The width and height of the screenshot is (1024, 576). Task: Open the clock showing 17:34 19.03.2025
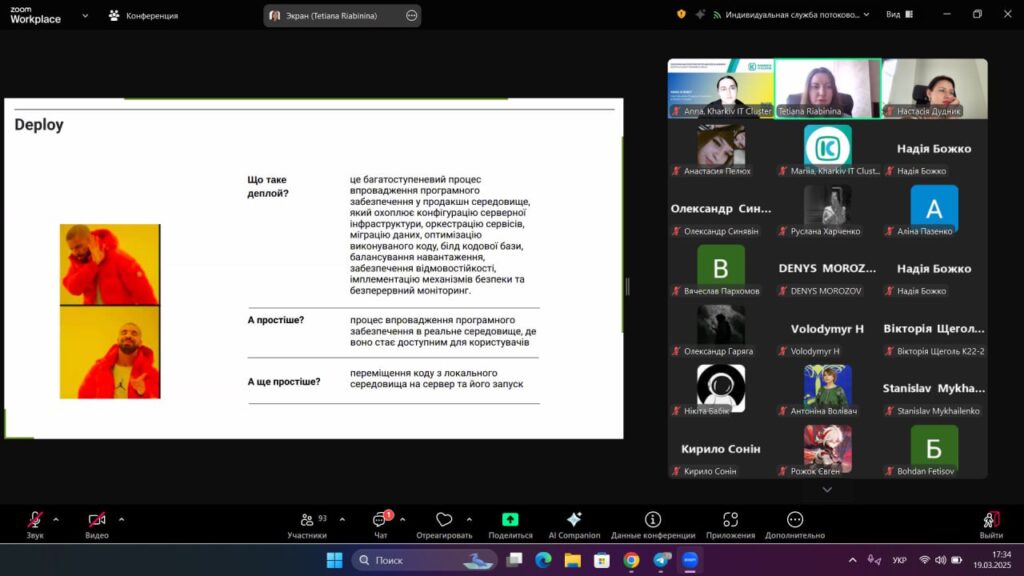pos(992,560)
